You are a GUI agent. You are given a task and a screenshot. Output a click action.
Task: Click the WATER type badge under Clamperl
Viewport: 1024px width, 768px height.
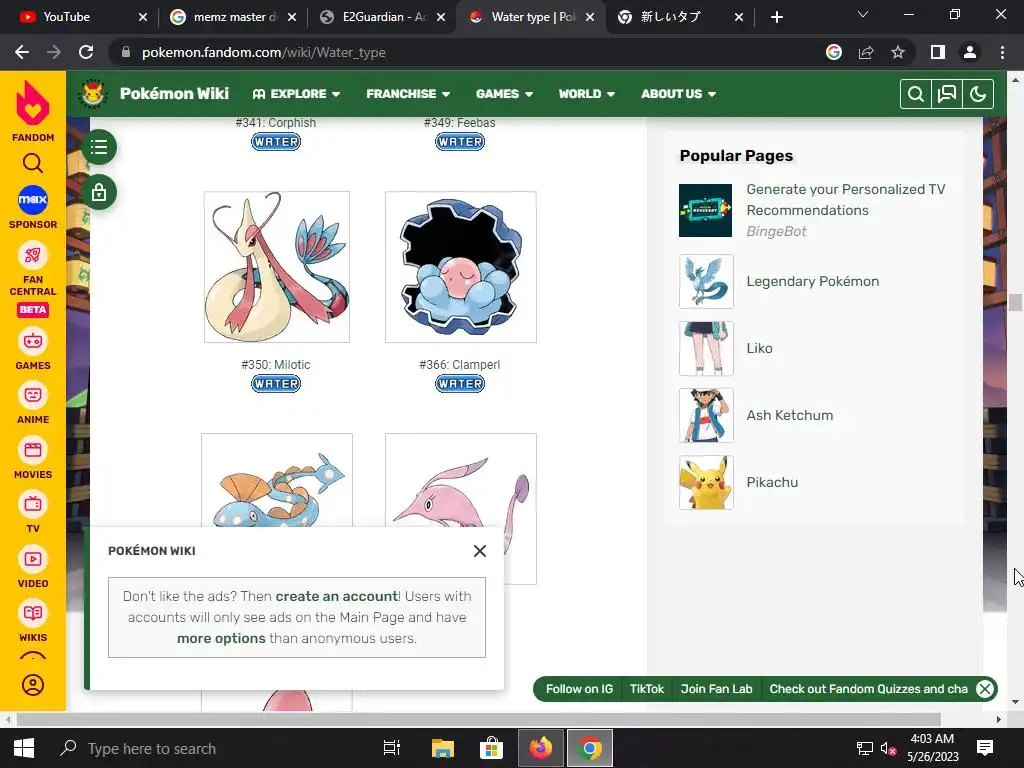[460, 384]
